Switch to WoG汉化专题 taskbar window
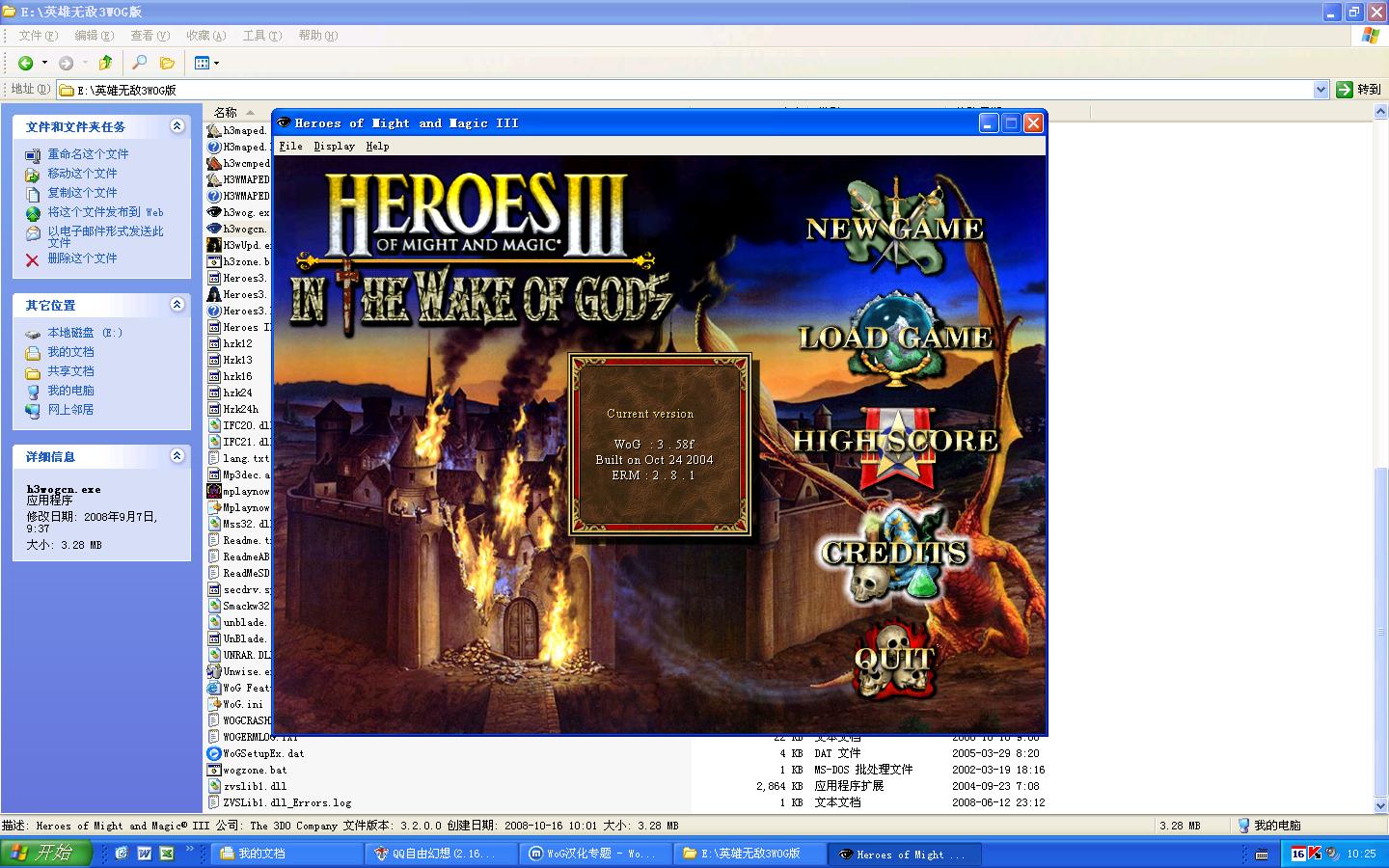The width and height of the screenshot is (1389, 868). 596,854
